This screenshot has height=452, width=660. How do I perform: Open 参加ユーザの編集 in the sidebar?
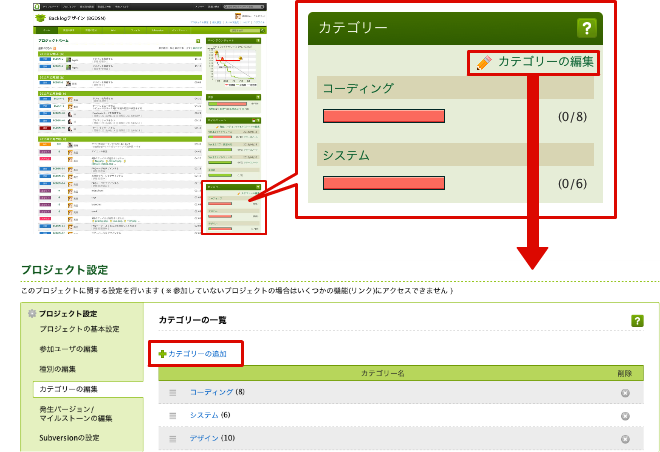(69, 349)
